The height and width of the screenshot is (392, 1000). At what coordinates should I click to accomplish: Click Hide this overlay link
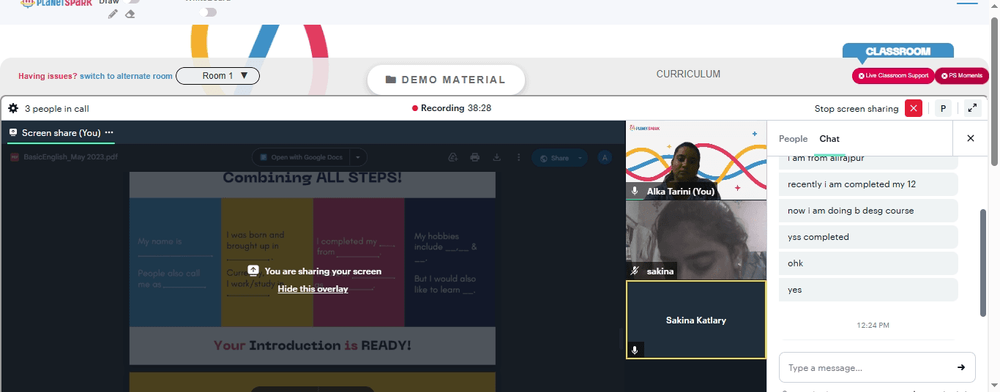tap(312, 289)
